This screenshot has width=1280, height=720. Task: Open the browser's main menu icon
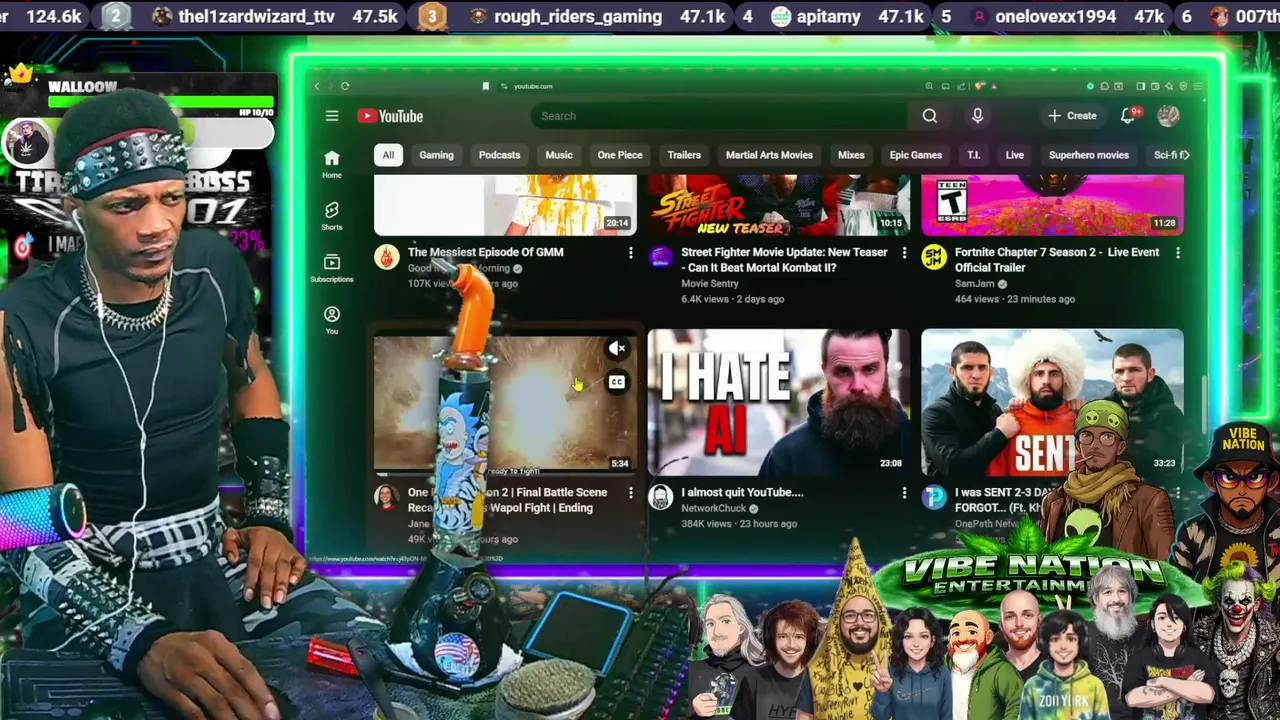[x=1198, y=87]
